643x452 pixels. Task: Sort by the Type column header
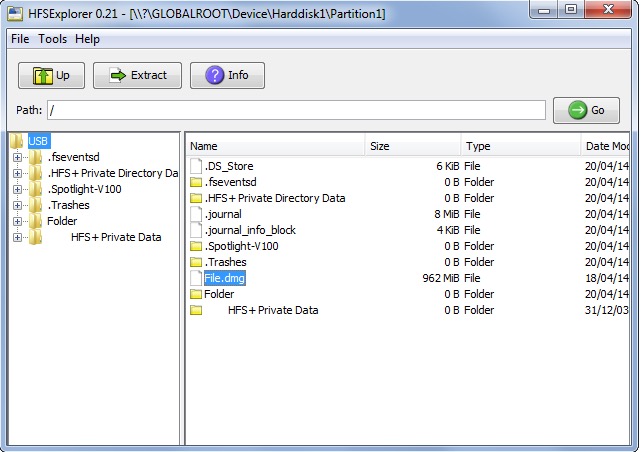pos(521,146)
